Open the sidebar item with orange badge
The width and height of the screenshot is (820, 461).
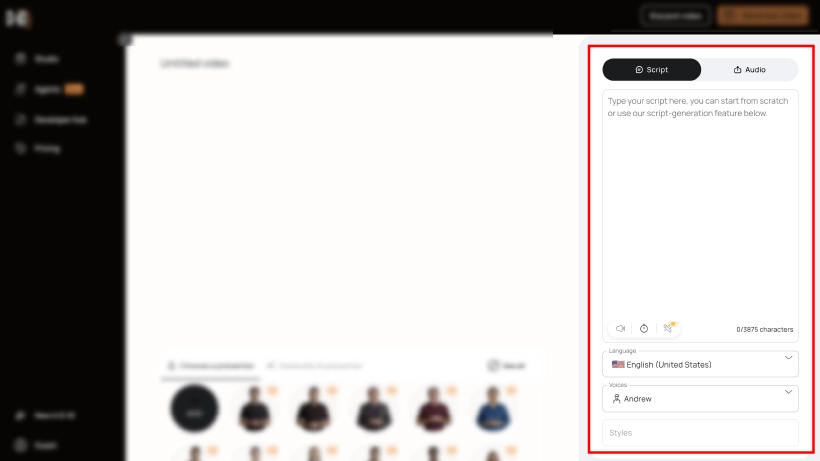[50, 89]
